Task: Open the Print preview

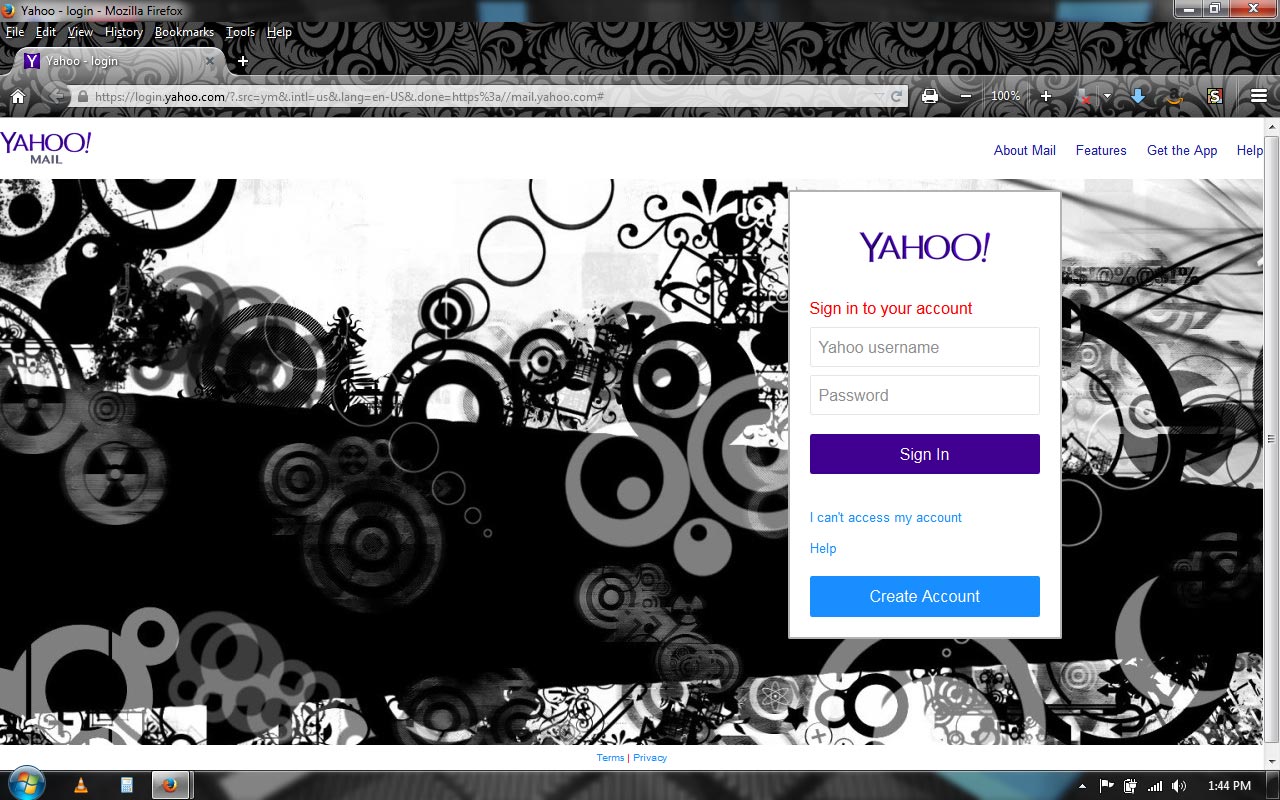Action: (x=930, y=95)
